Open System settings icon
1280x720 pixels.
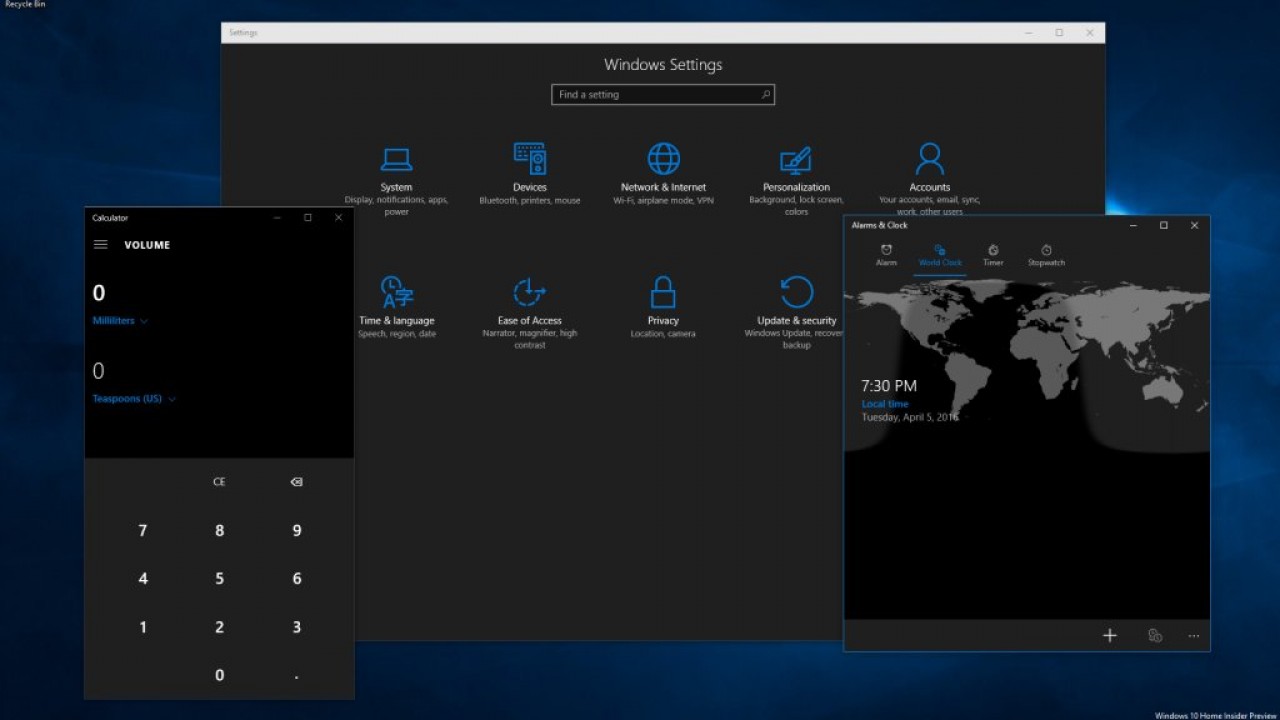click(x=396, y=159)
